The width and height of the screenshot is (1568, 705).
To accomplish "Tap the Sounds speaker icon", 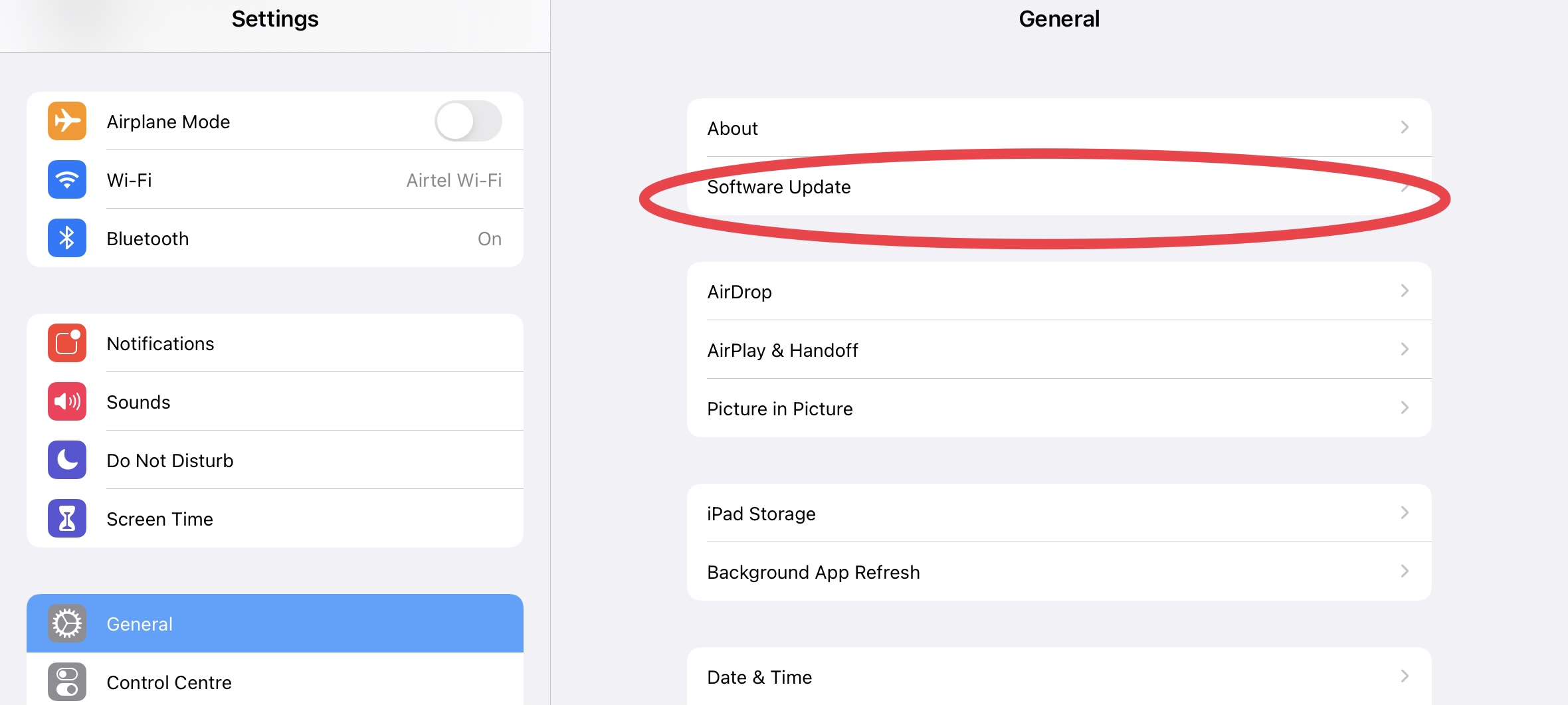I will [67, 401].
